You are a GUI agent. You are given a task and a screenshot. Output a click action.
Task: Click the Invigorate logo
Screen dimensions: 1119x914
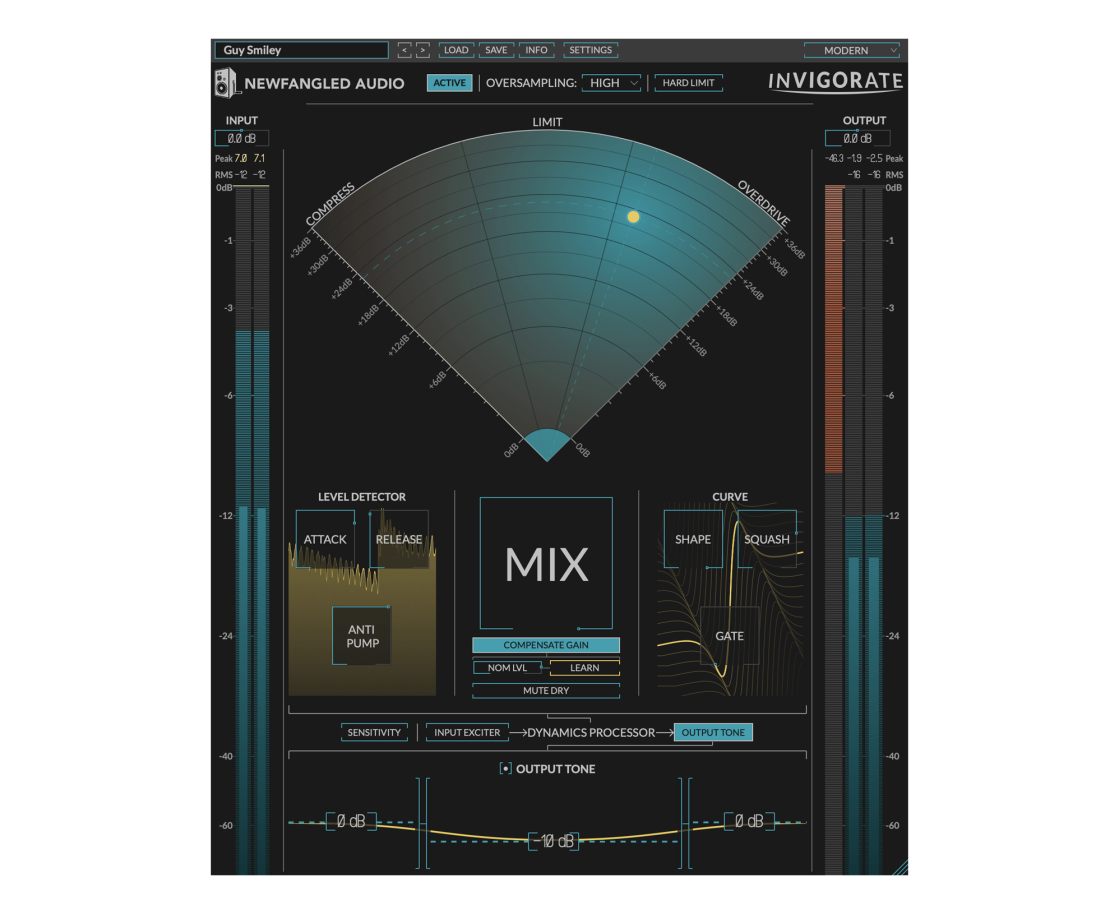[835, 81]
